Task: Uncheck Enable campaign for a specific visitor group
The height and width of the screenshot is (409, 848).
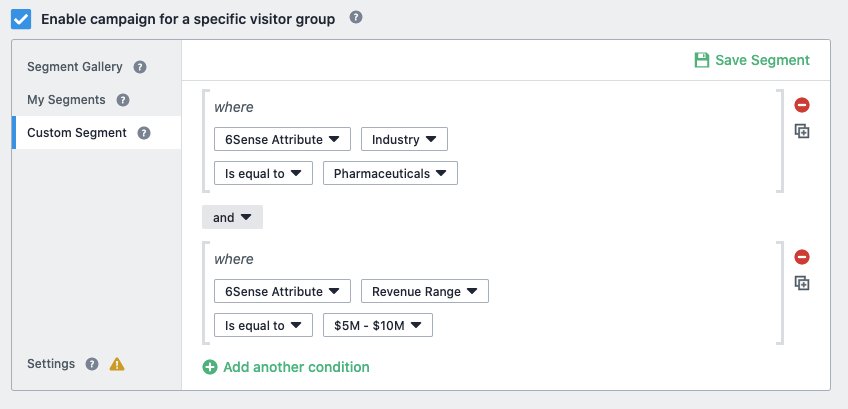Action: (x=21, y=19)
